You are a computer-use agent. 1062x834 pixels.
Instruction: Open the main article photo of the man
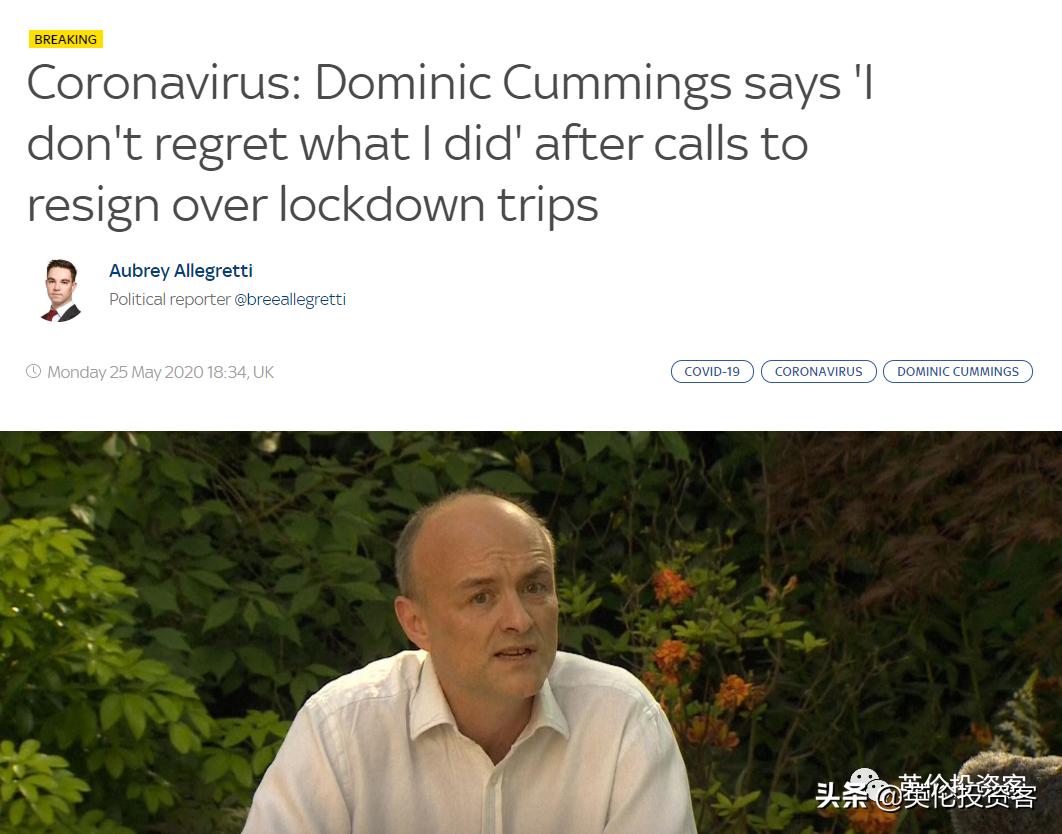[531, 632]
